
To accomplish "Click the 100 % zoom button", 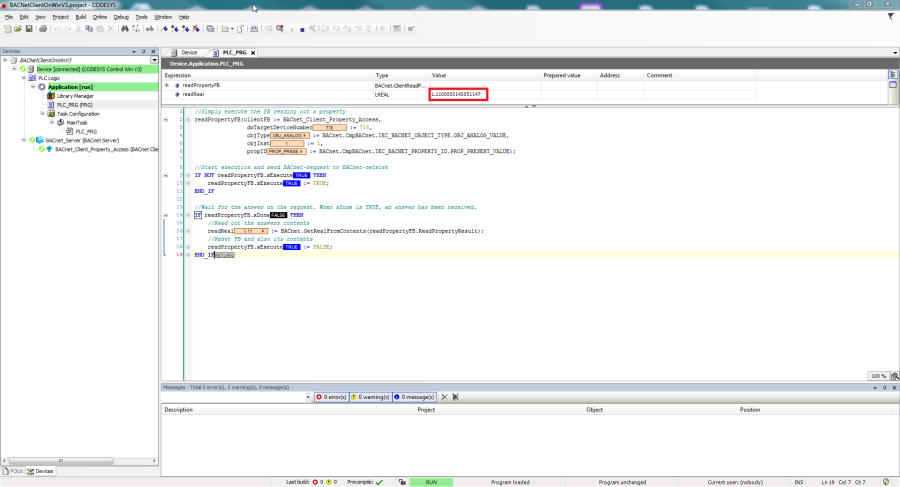I will pos(877,376).
